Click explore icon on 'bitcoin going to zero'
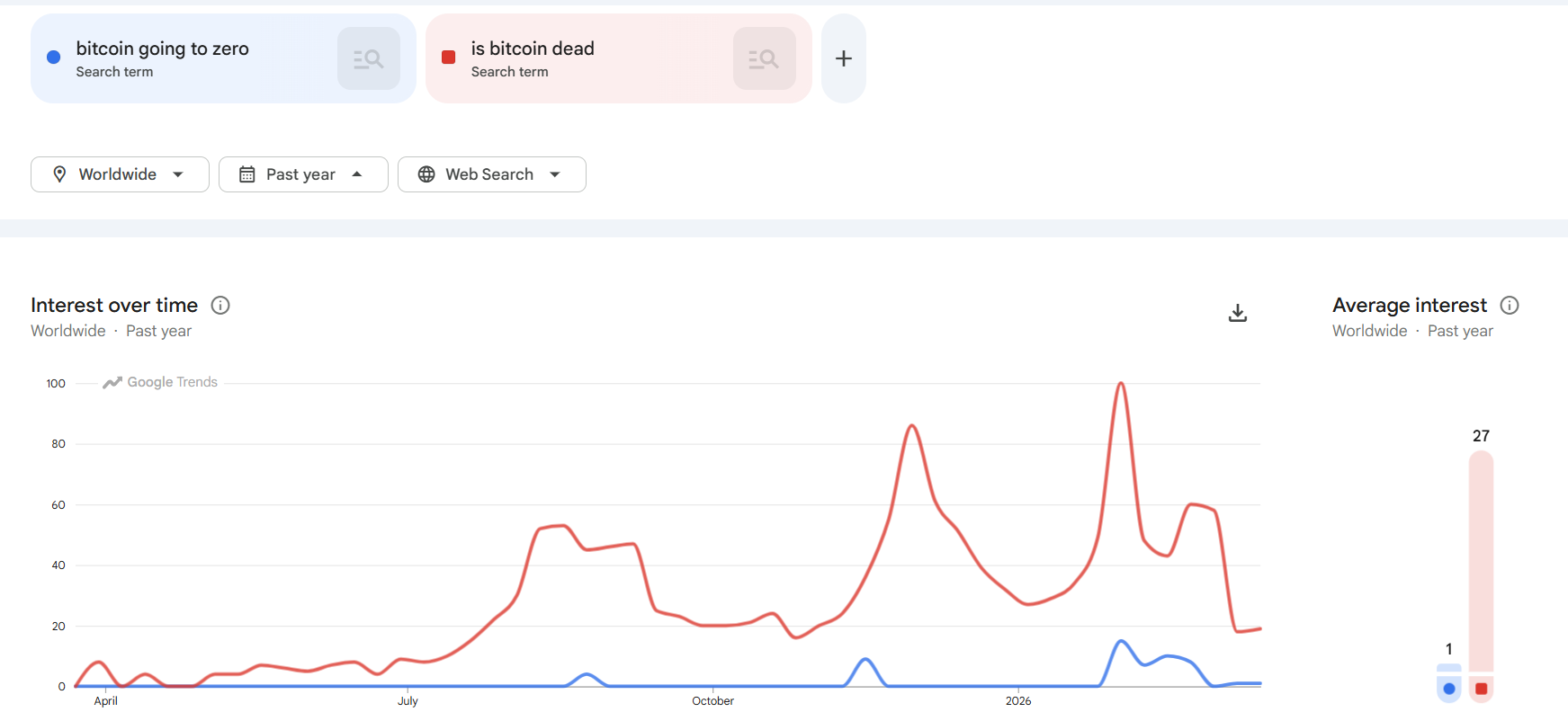 click(369, 59)
